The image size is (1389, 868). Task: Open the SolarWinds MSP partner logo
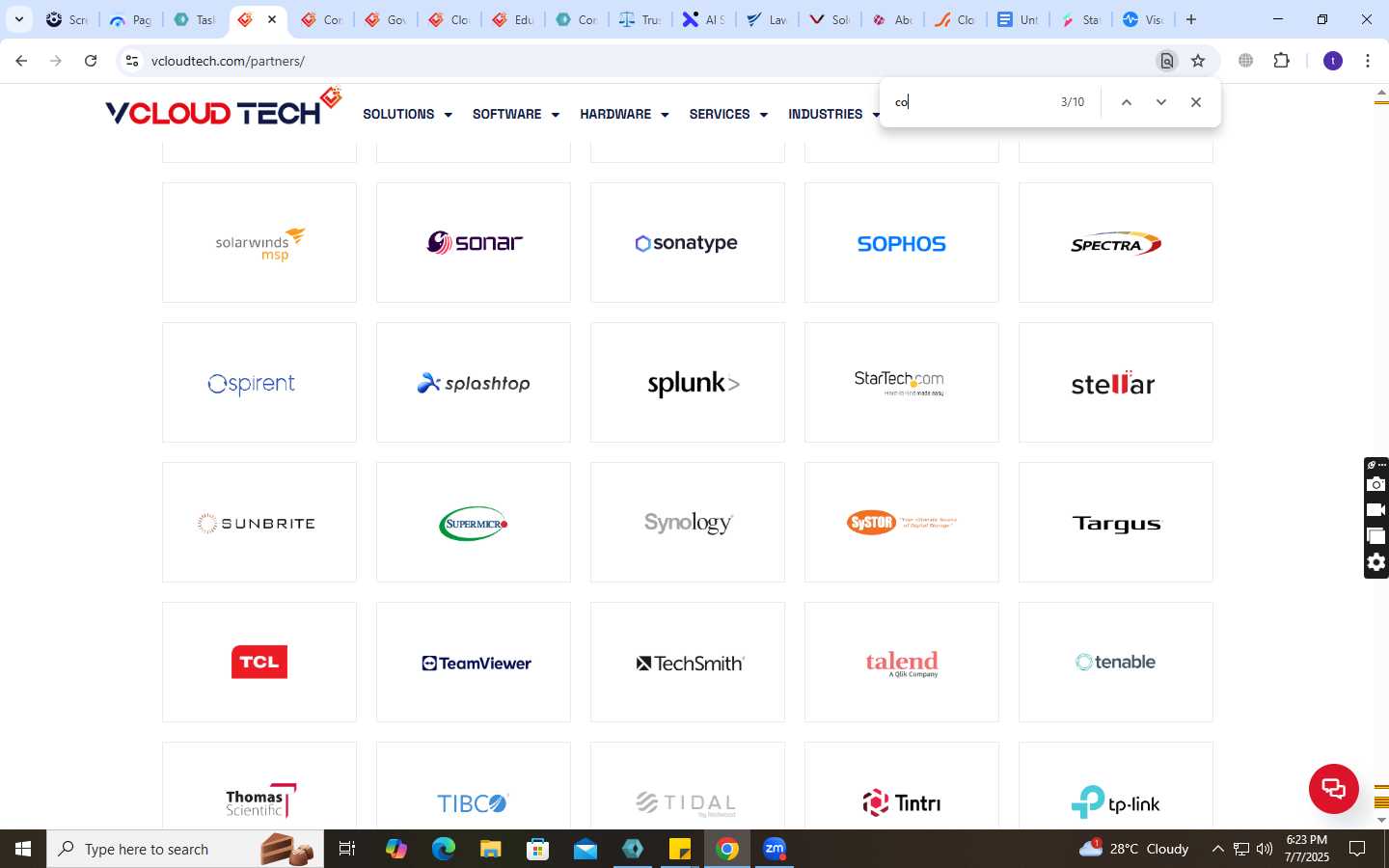[x=259, y=243]
